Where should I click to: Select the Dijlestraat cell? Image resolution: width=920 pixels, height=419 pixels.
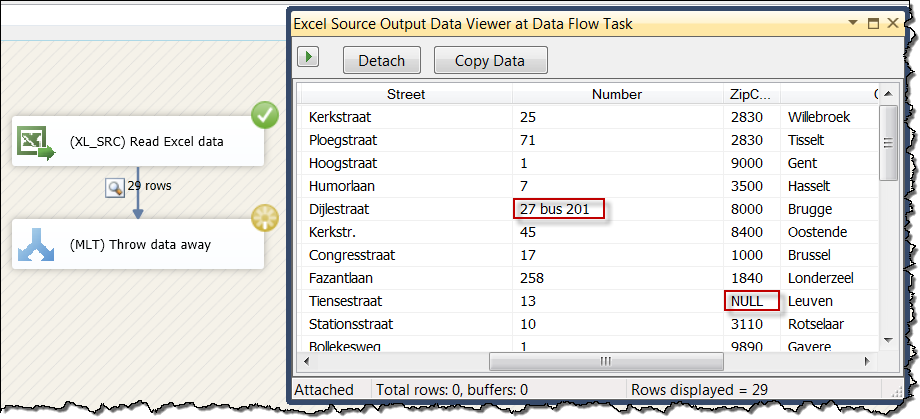click(x=406, y=209)
